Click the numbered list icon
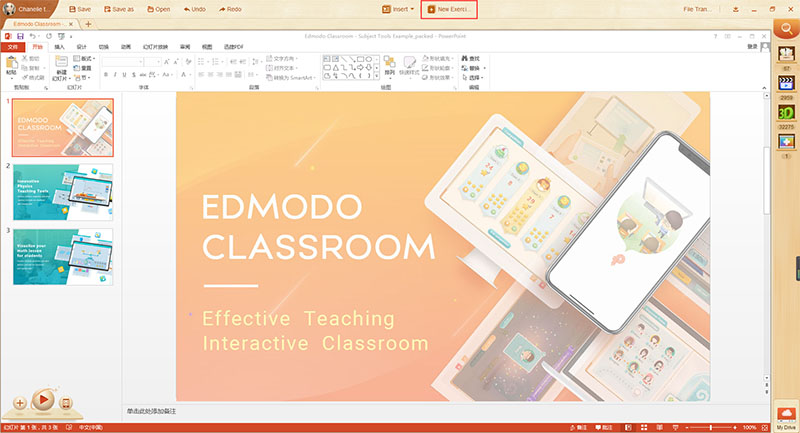This screenshot has height=433, width=800. [217, 62]
